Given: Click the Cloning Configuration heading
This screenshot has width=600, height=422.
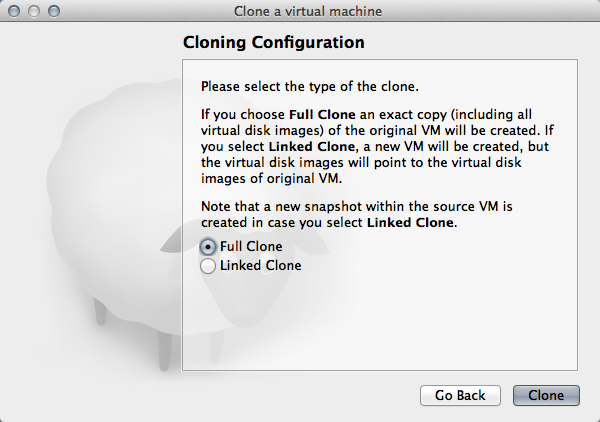Looking at the screenshot, I should click(273, 43).
